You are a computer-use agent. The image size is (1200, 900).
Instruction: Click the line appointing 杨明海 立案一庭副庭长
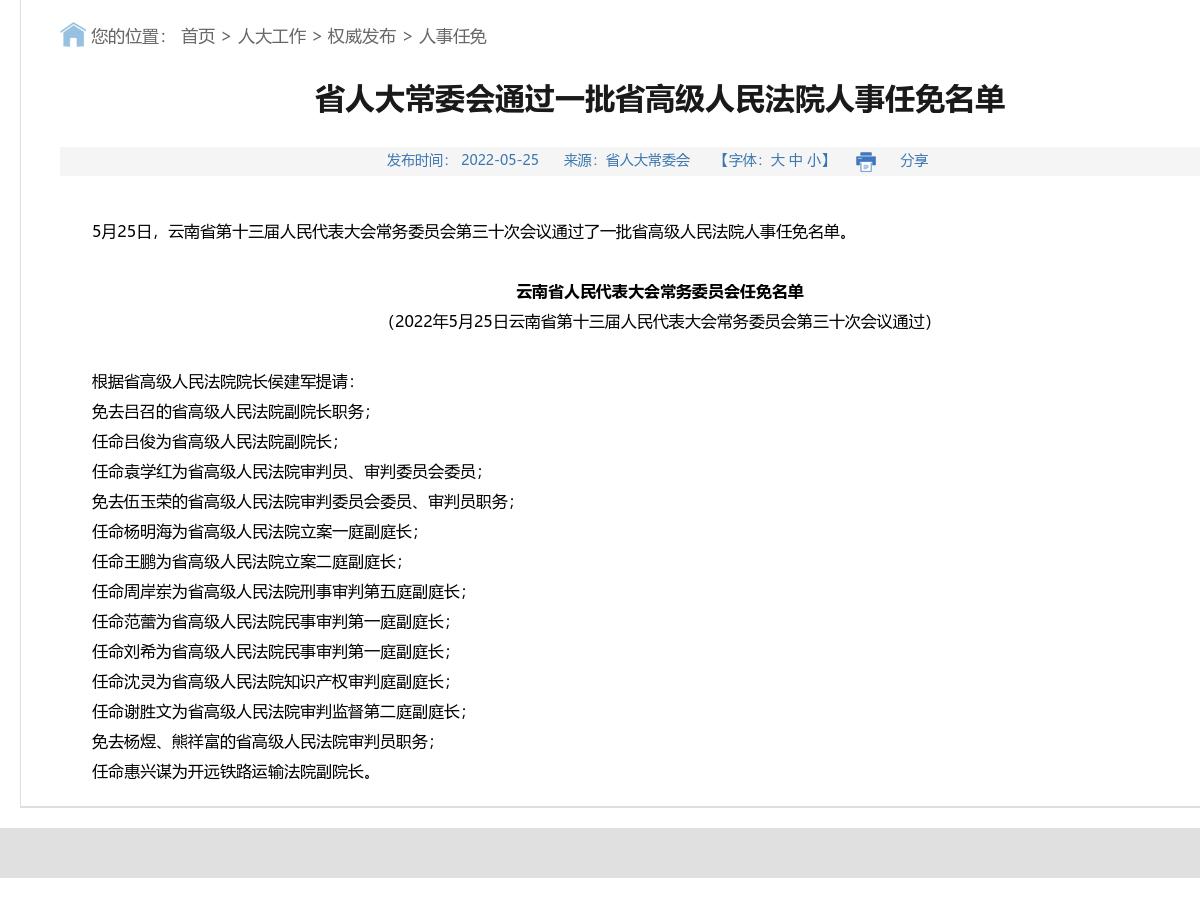[256, 532]
